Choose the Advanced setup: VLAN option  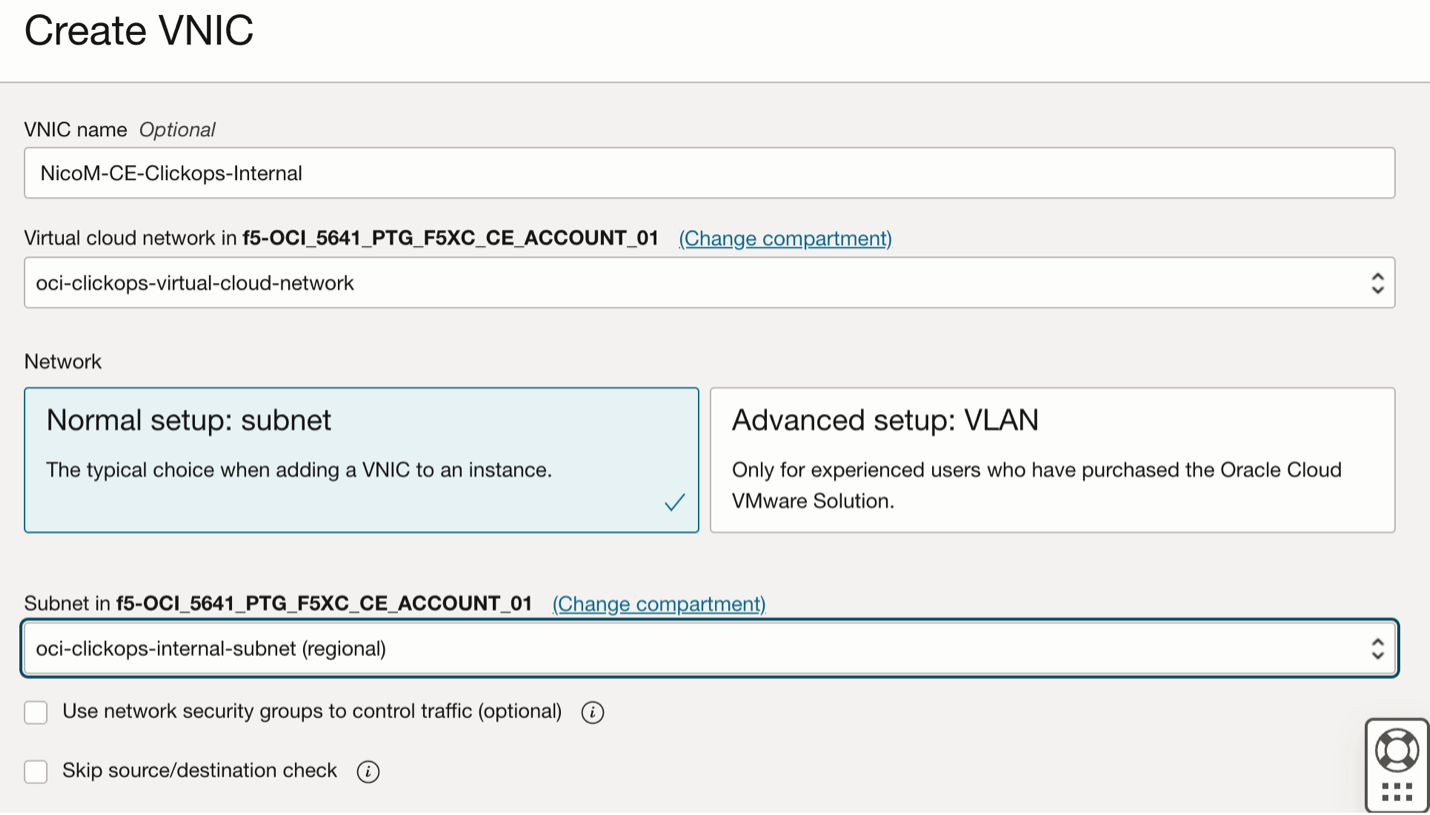1052,460
